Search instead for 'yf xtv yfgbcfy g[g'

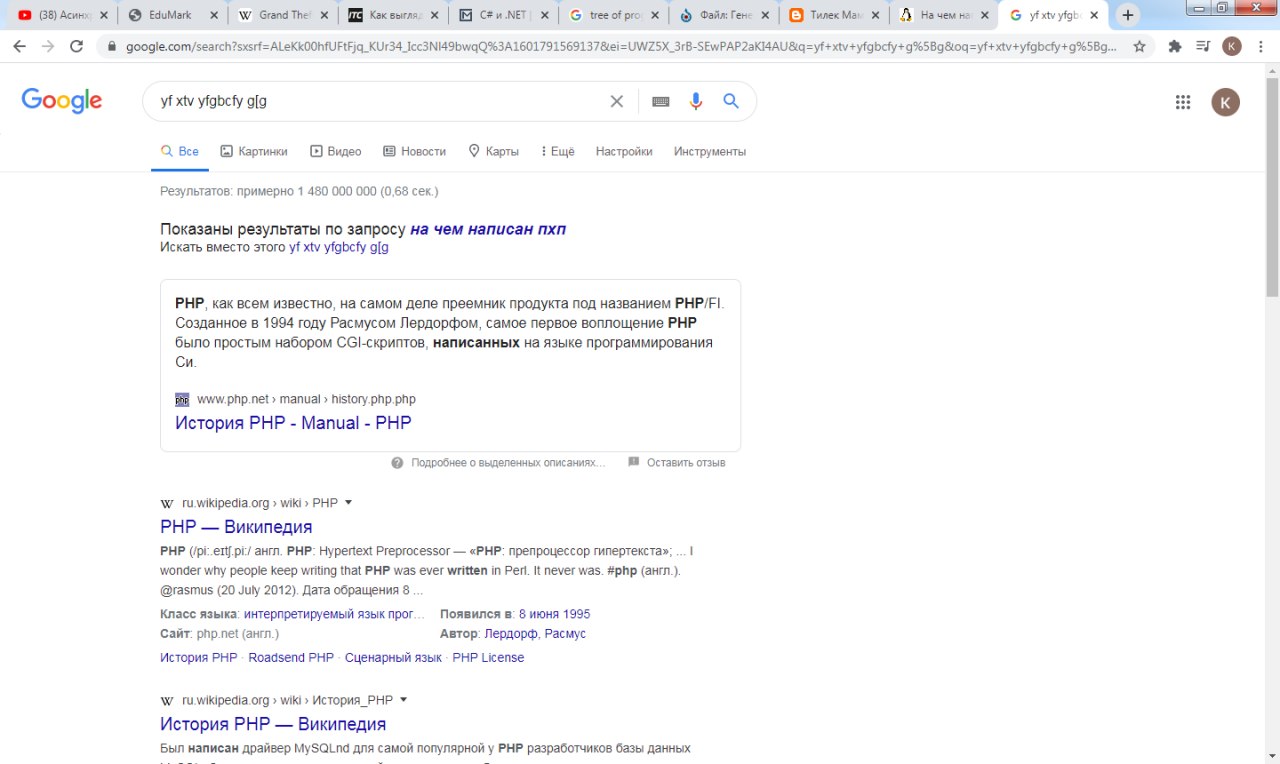(339, 247)
